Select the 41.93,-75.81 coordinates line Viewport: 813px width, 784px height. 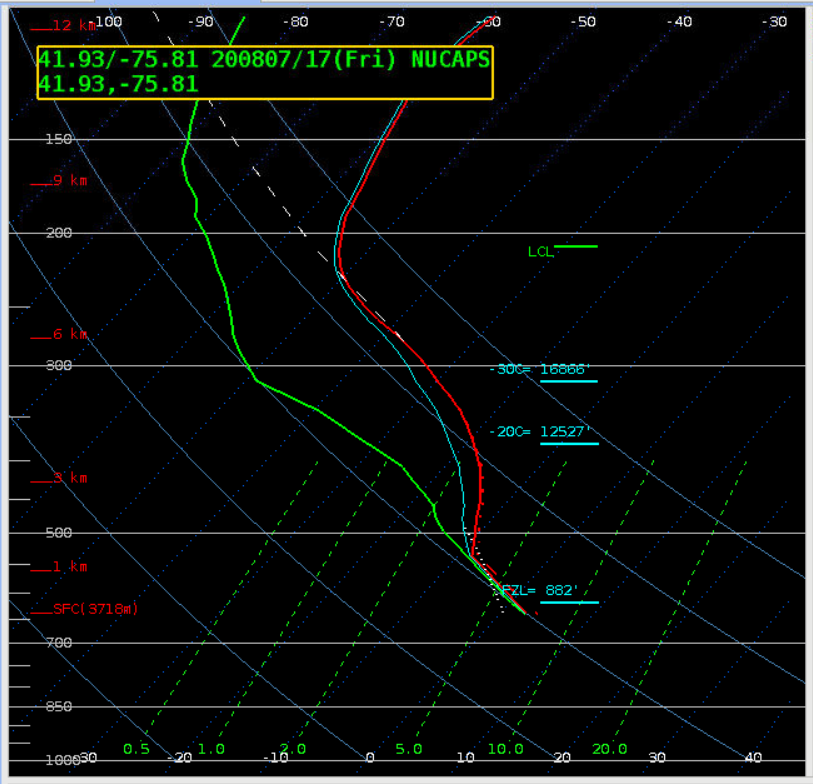point(118,85)
